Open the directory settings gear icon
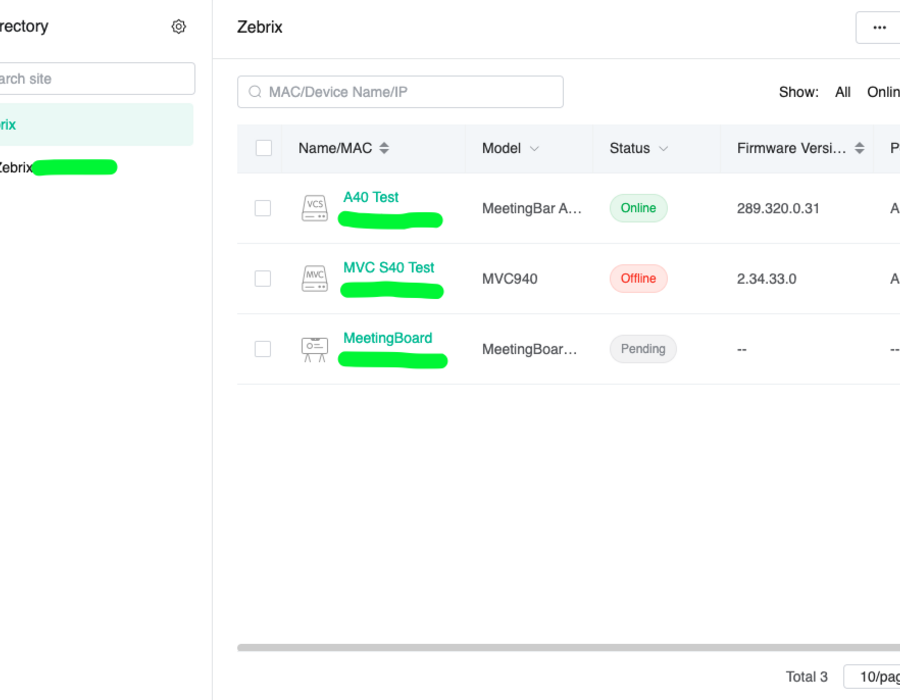Image resolution: width=900 pixels, height=700 pixels. [x=179, y=26]
